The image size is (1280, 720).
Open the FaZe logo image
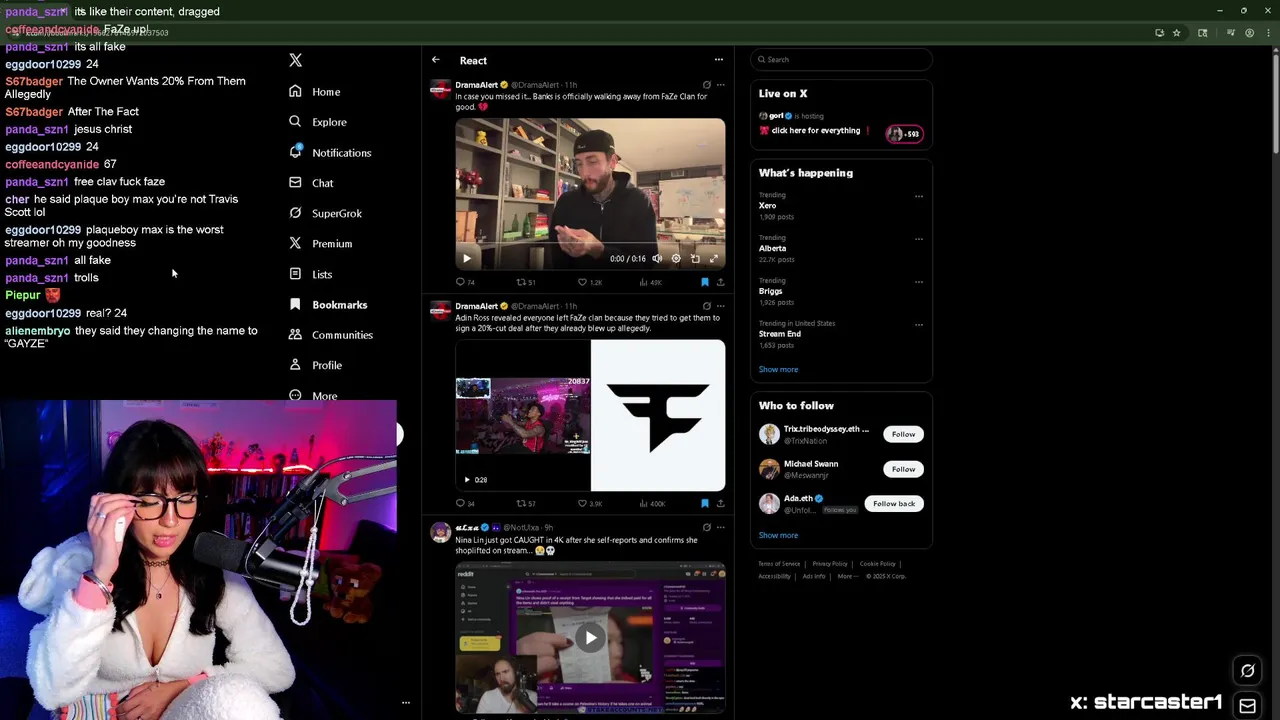click(658, 415)
